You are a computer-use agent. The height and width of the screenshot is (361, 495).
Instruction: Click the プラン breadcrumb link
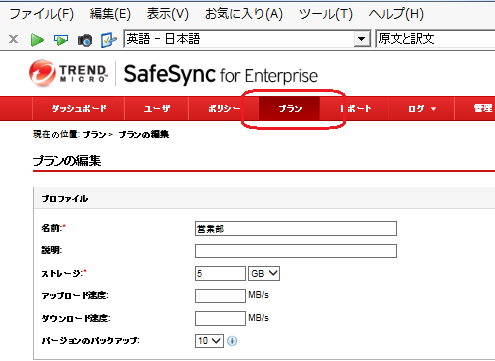pos(94,135)
